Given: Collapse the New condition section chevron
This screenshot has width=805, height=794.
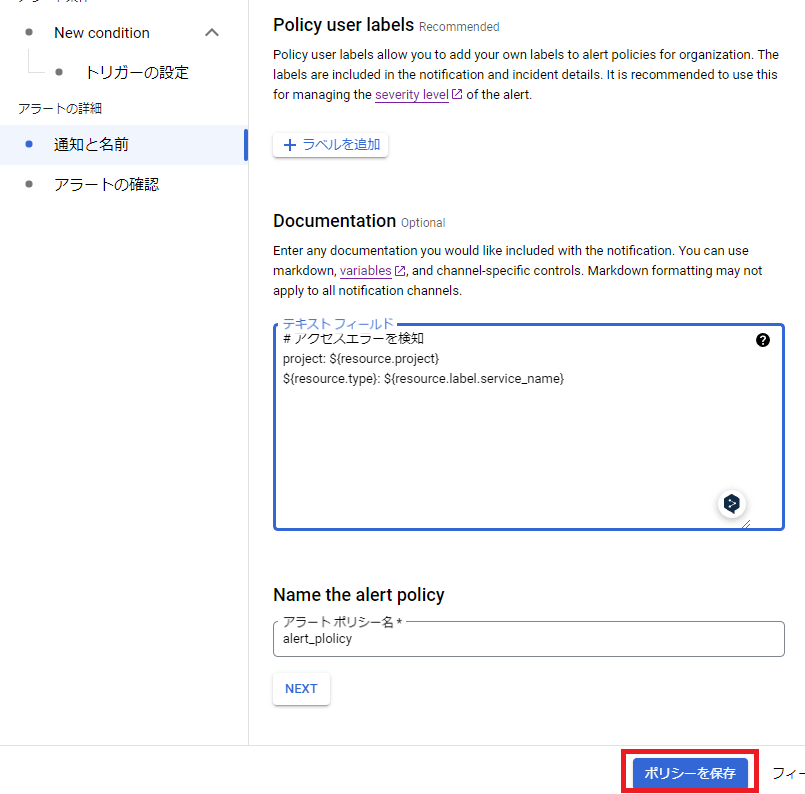Looking at the screenshot, I should (212, 33).
